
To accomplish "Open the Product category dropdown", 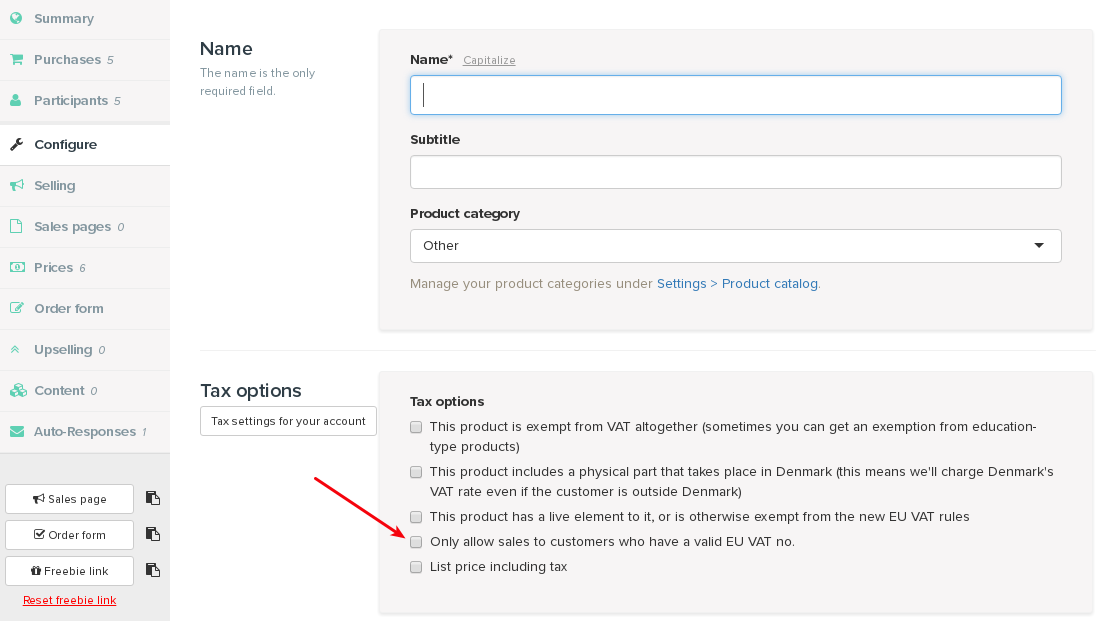I will tap(736, 246).
